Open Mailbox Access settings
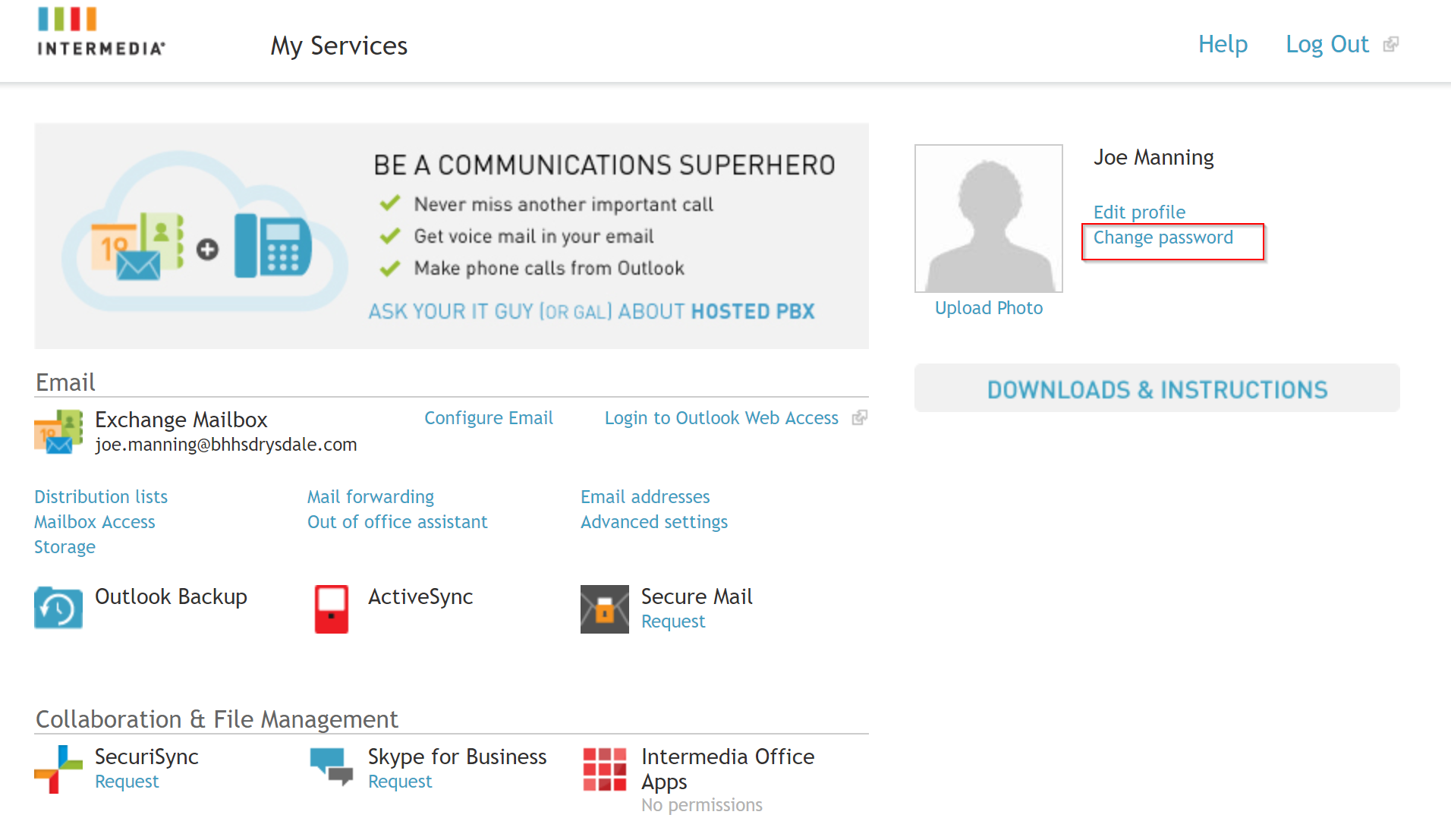Image resolution: width=1451 pixels, height=840 pixels. (x=95, y=522)
